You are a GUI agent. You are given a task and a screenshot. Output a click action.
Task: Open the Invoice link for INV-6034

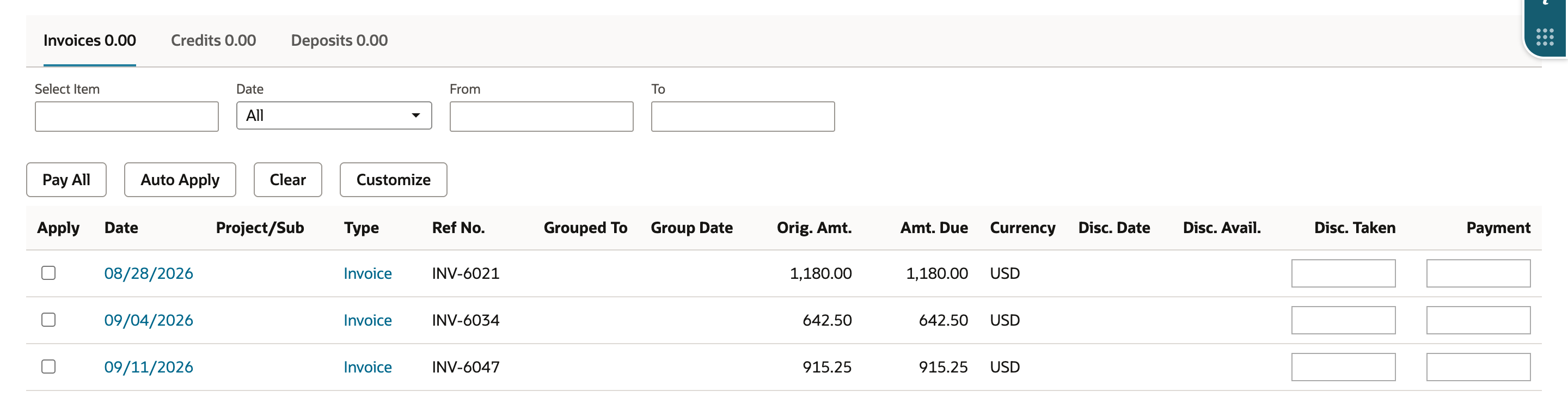[x=367, y=320]
